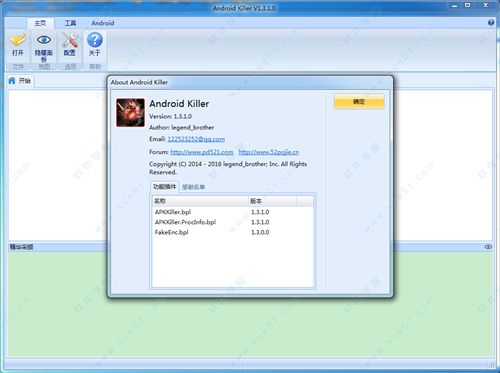500x373 pixels.
Task: Open the 122523252@qq.com email link
Action: point(196,139)
